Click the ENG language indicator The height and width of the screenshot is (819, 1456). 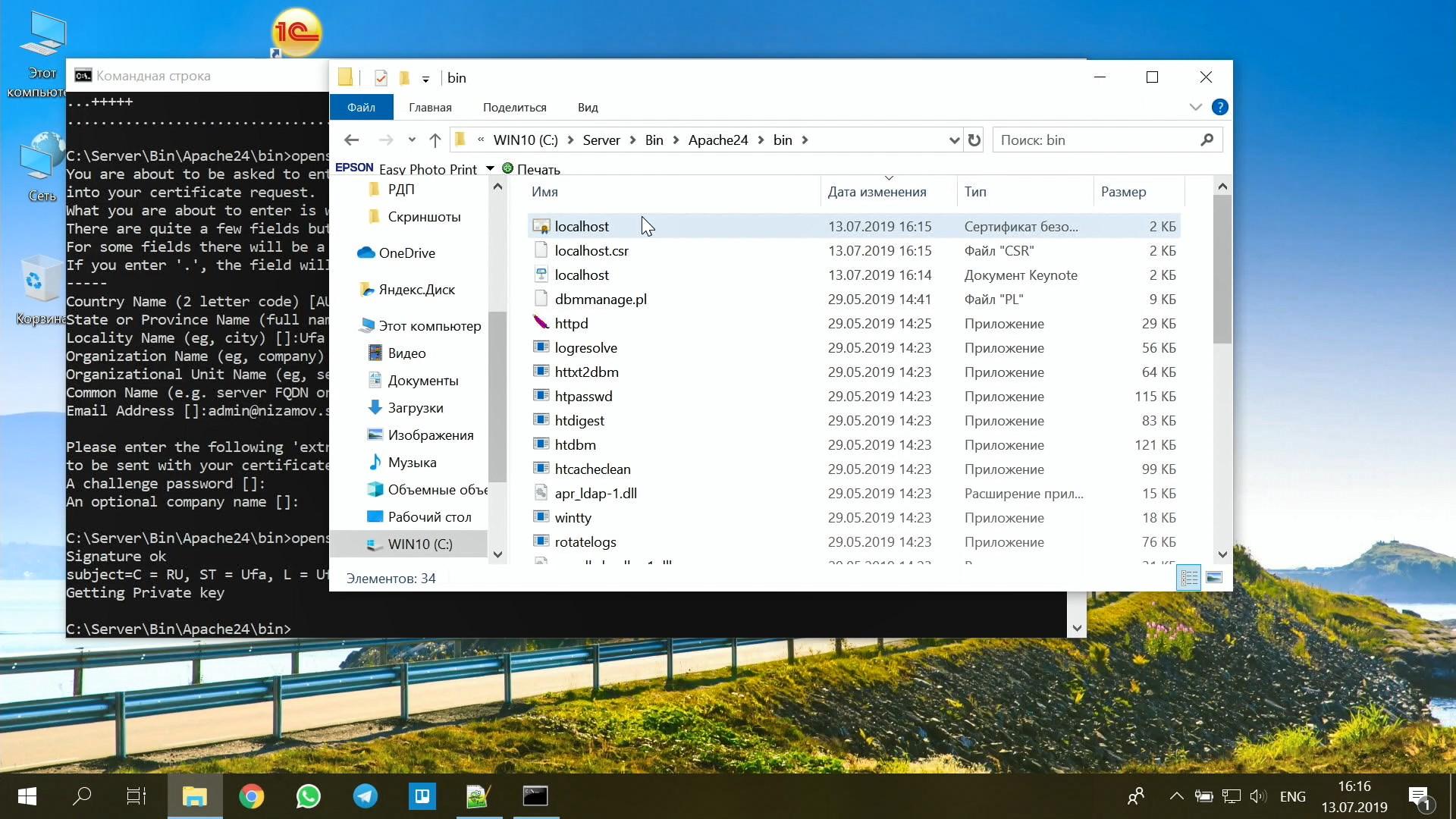[x=1292, y=796]
